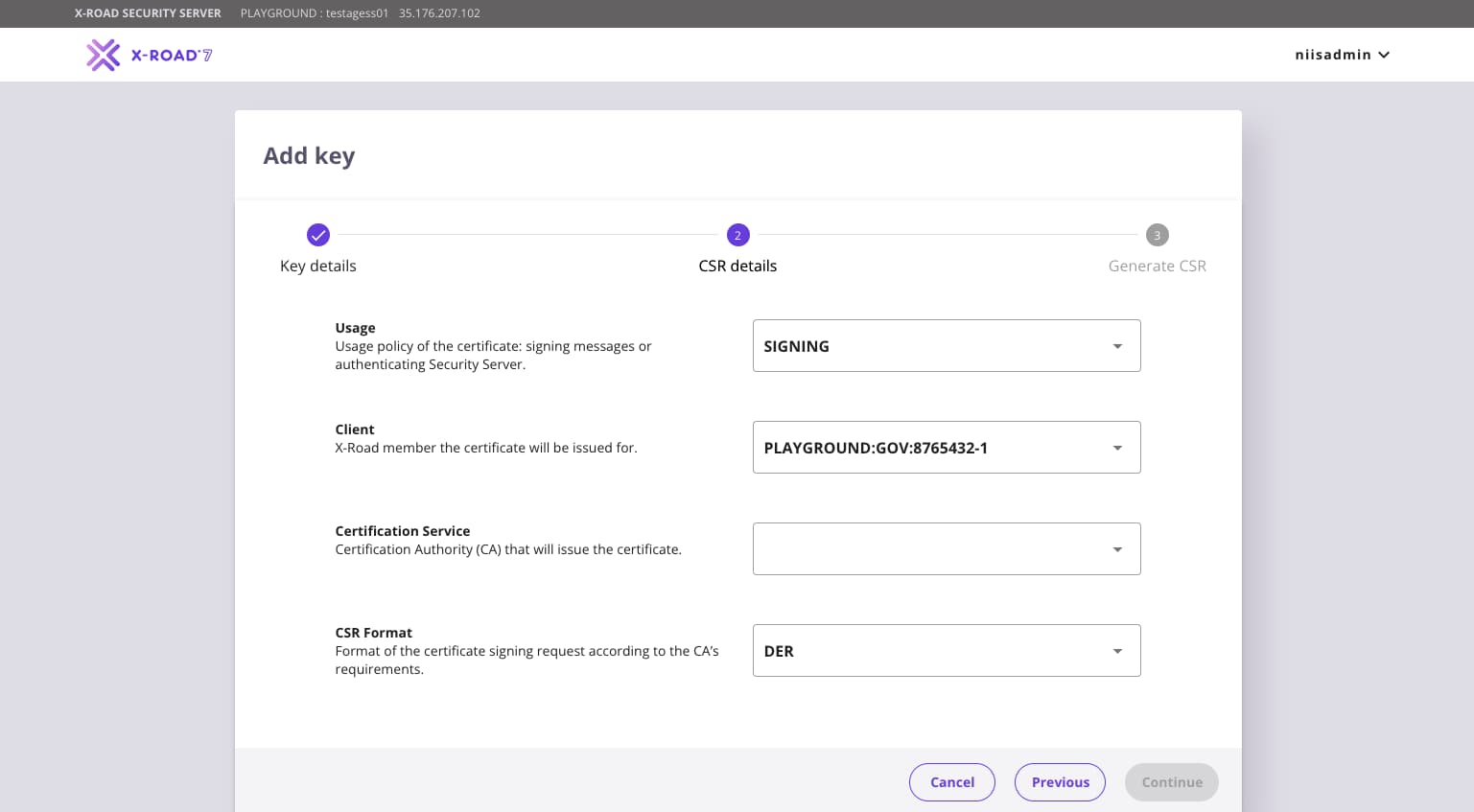
Task: Click the empty Certification Service field
Action: click(x=921, y=549)
